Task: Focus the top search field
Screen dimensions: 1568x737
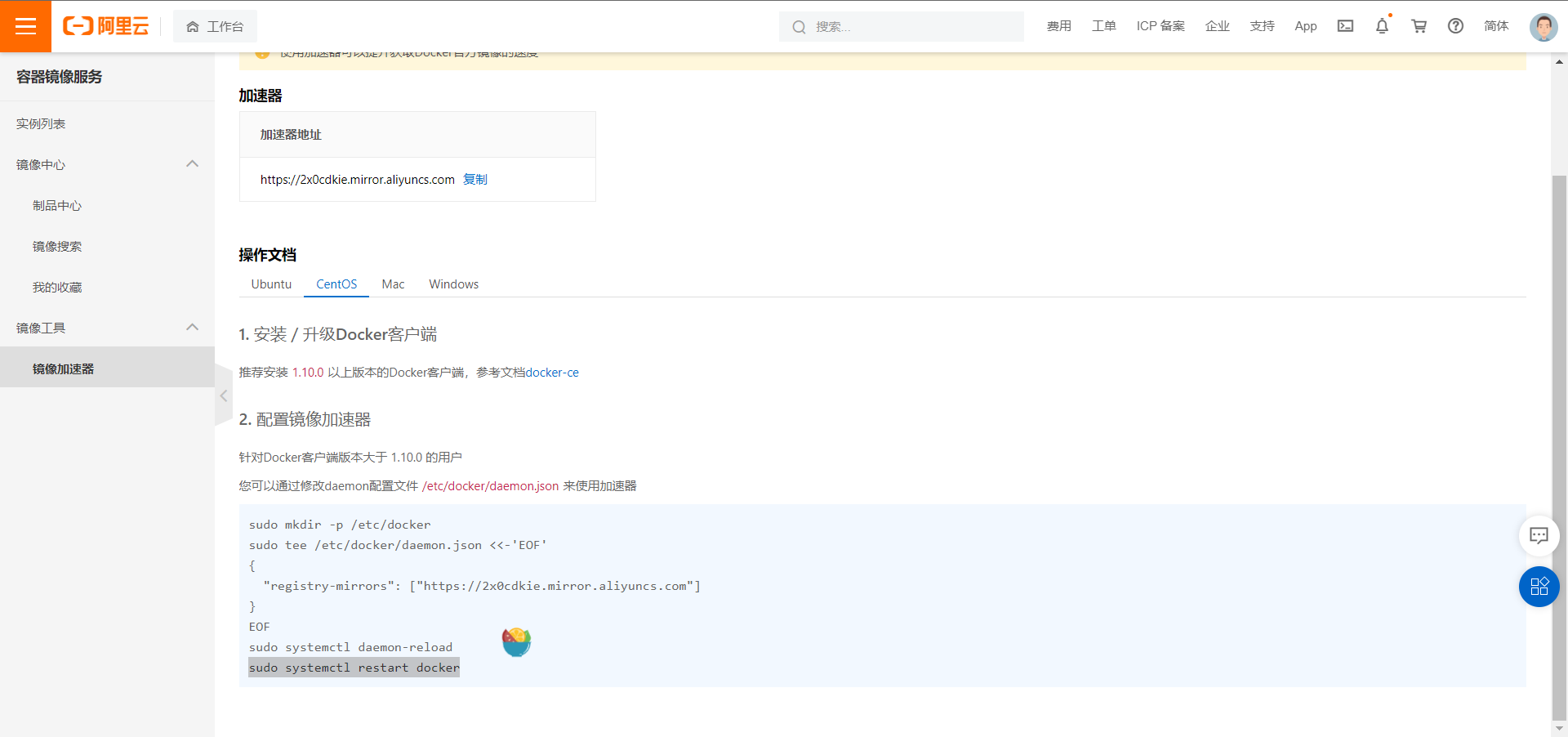Action: click(x=901, y=26)
